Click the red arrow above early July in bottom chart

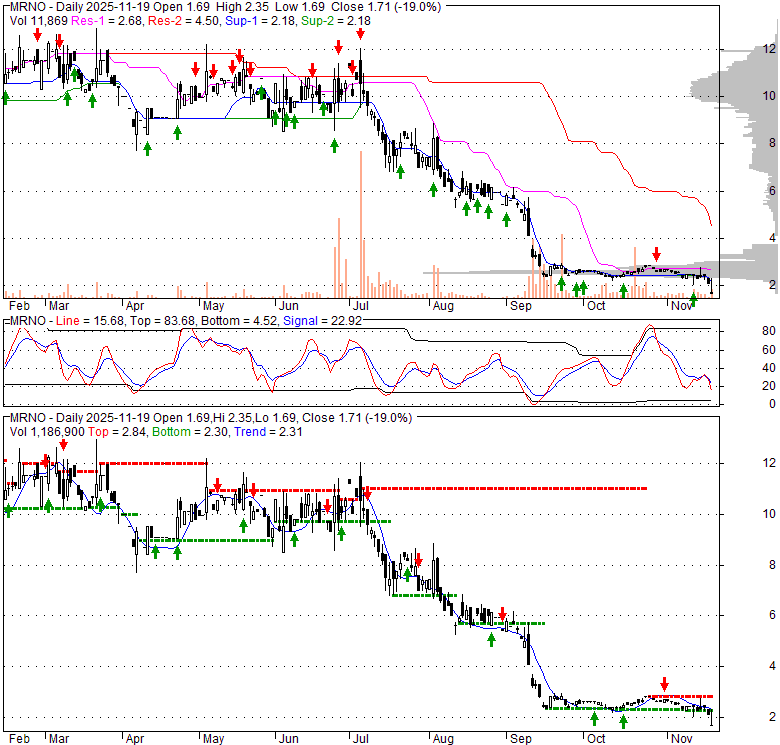point(368,492)
